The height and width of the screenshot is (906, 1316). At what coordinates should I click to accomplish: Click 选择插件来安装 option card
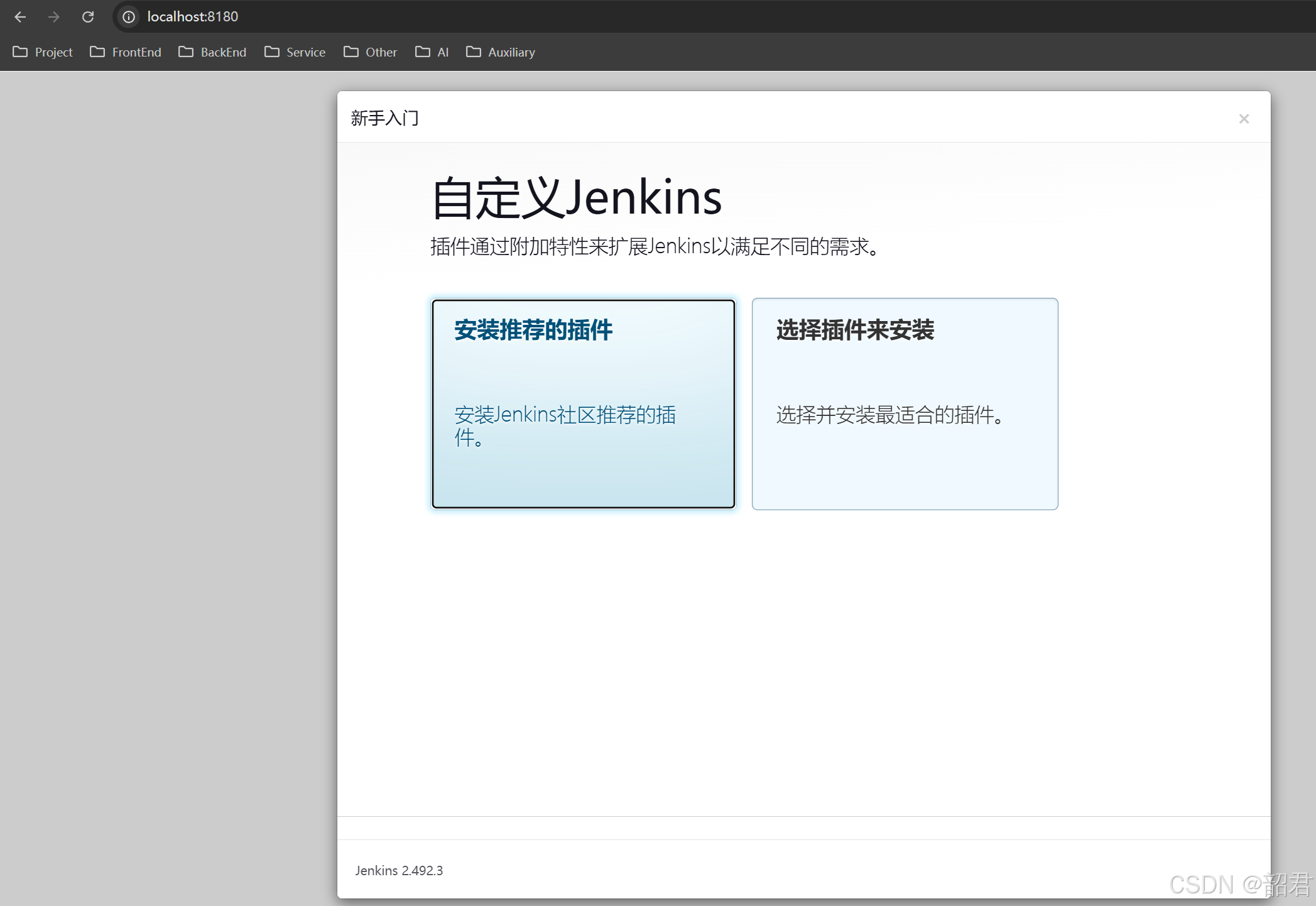[x=905, y=403]
